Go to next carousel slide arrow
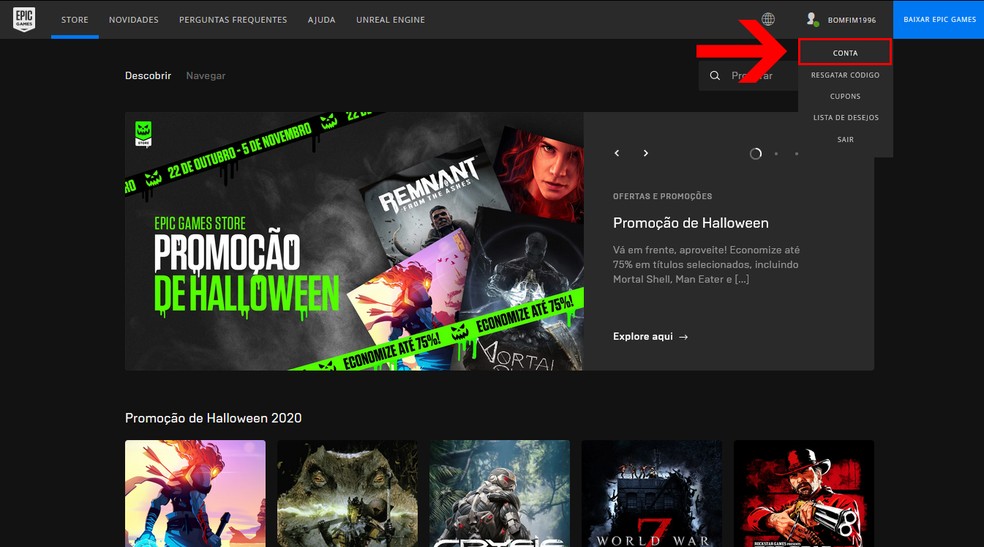This screenshot has height=547, width=984. click(x=646, y=153)
